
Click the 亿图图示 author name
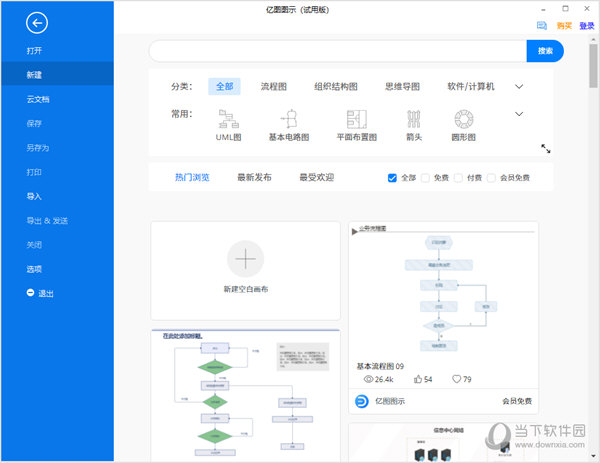[x=390, y=401]
